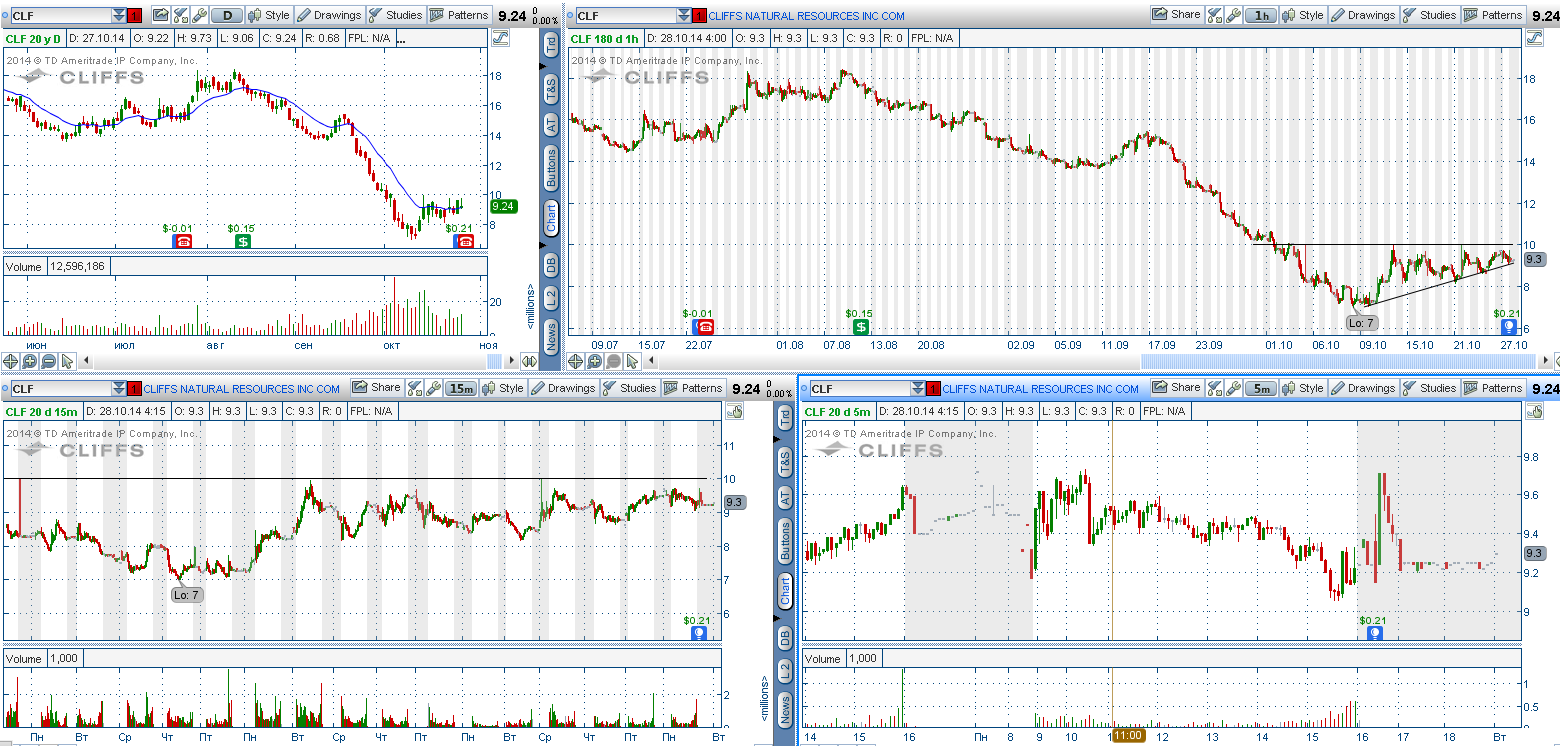Open Studies menu on 1h chart
Viewport: 1560px width, 746px height.
(x=1430, y=15)
